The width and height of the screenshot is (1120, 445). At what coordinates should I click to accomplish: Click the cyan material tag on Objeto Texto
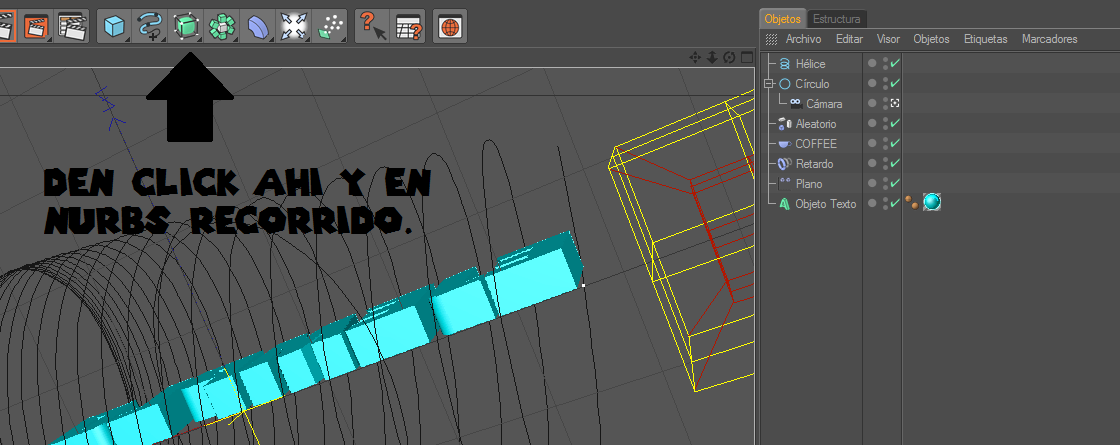coord(932,203)
